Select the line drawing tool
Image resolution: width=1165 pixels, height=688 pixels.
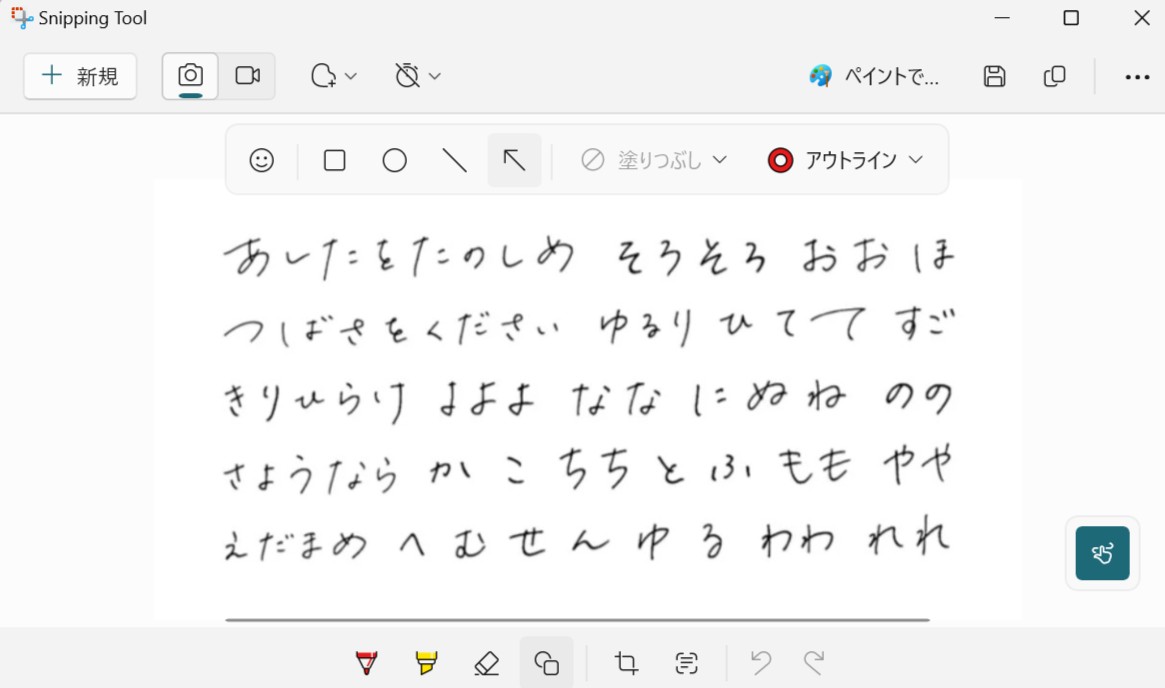[454, 159]
